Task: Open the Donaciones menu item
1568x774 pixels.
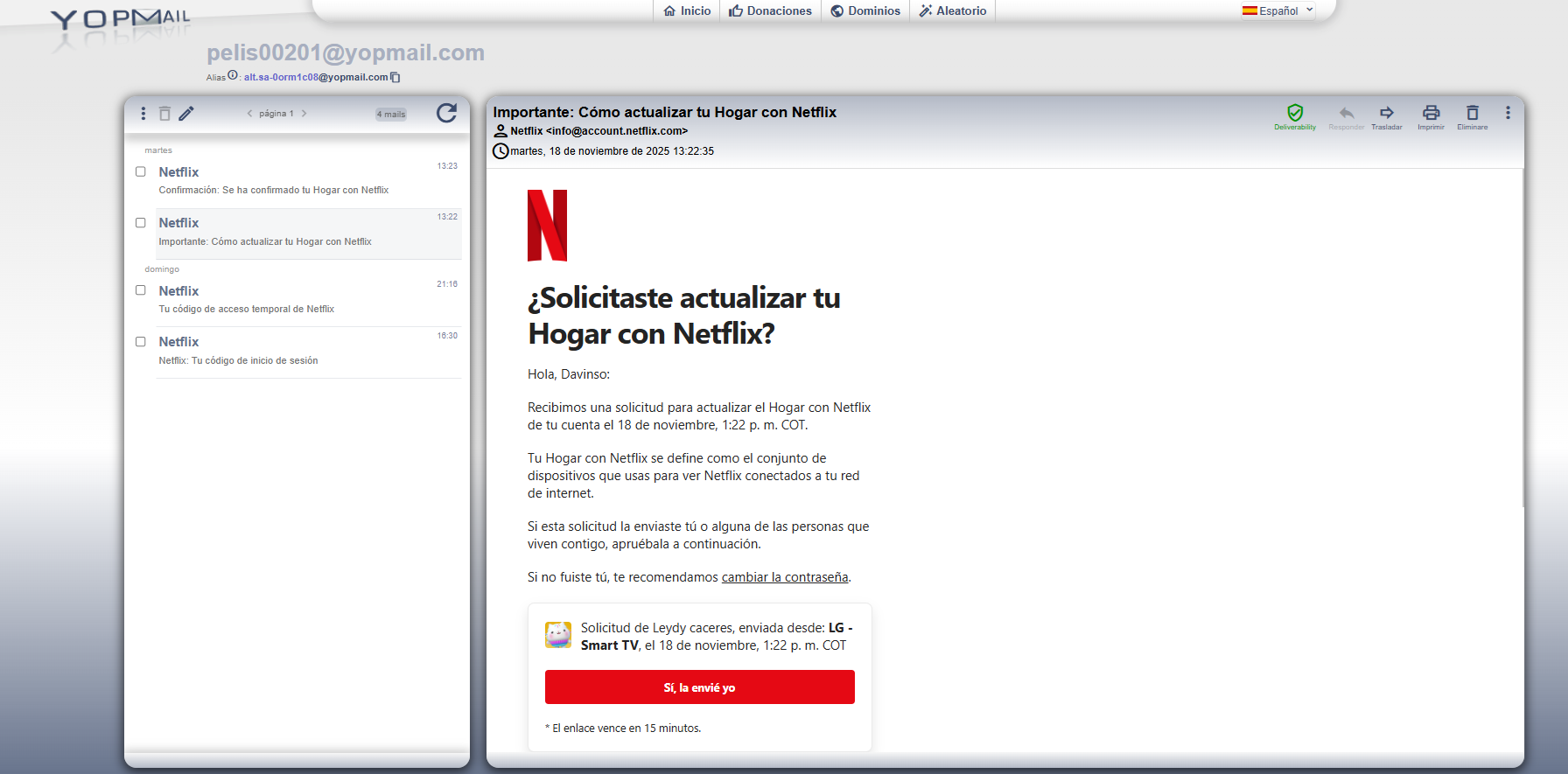Action: point(770,10)
